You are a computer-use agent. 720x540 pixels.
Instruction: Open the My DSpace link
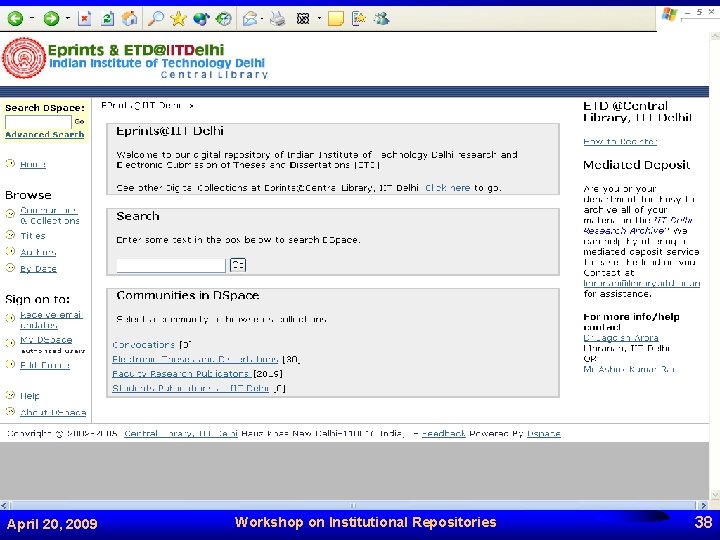(x=46, y=340)
